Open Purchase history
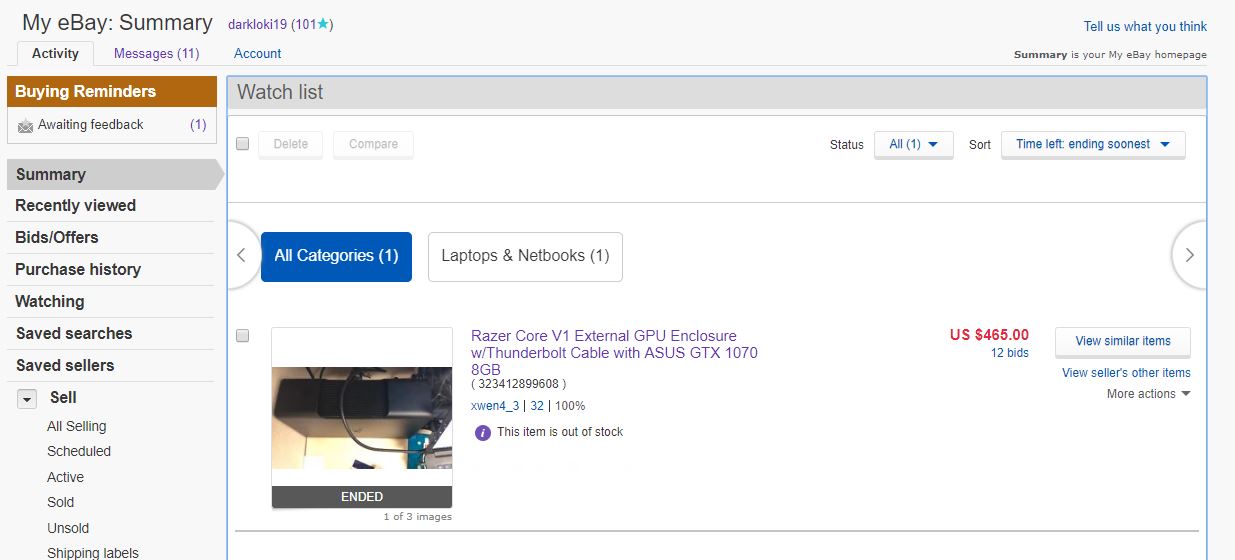This screenshot has width=1235, height=560. (x=78, y=269)
